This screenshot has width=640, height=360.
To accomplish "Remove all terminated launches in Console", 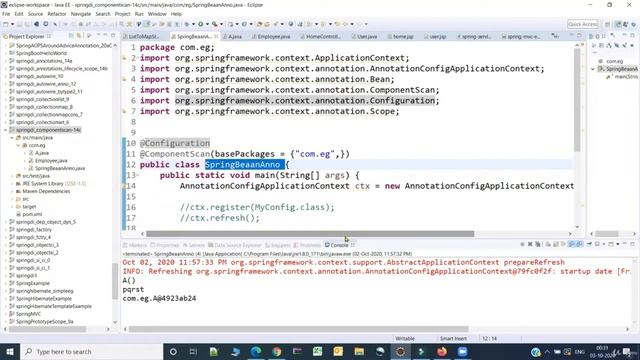I will (538, 244).
